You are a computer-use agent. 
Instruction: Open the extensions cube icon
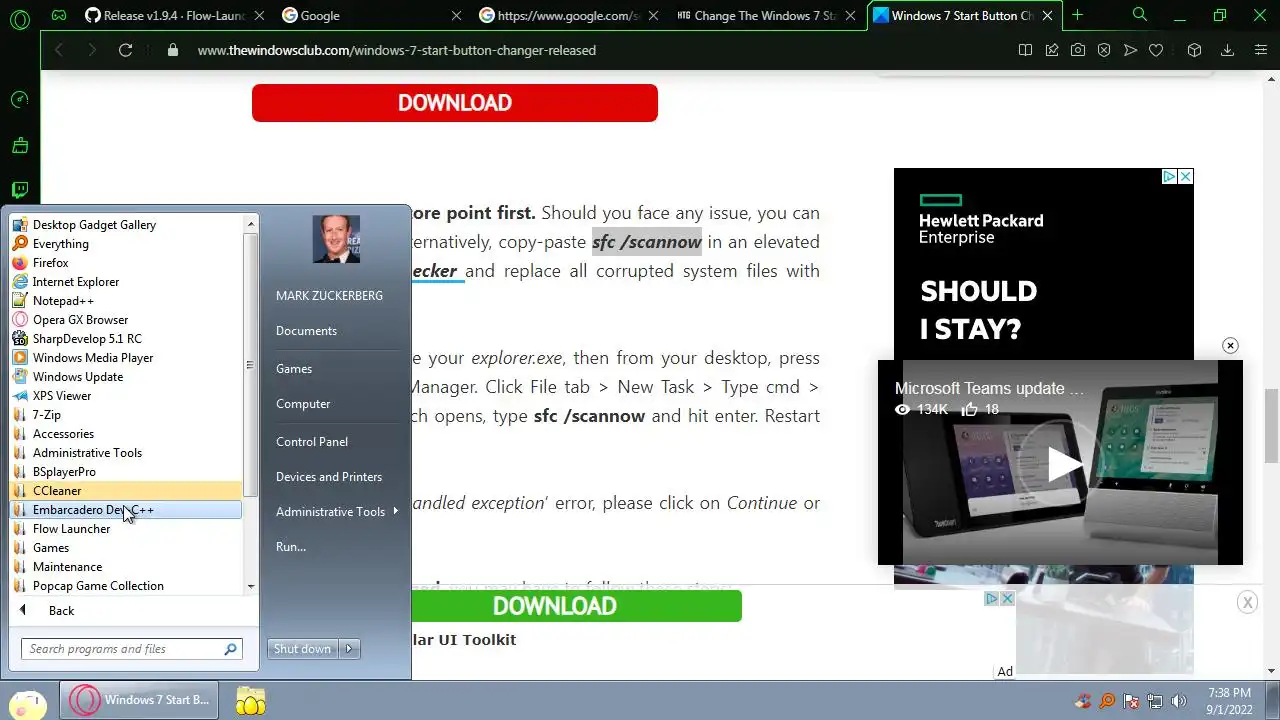coord(1194,50)
